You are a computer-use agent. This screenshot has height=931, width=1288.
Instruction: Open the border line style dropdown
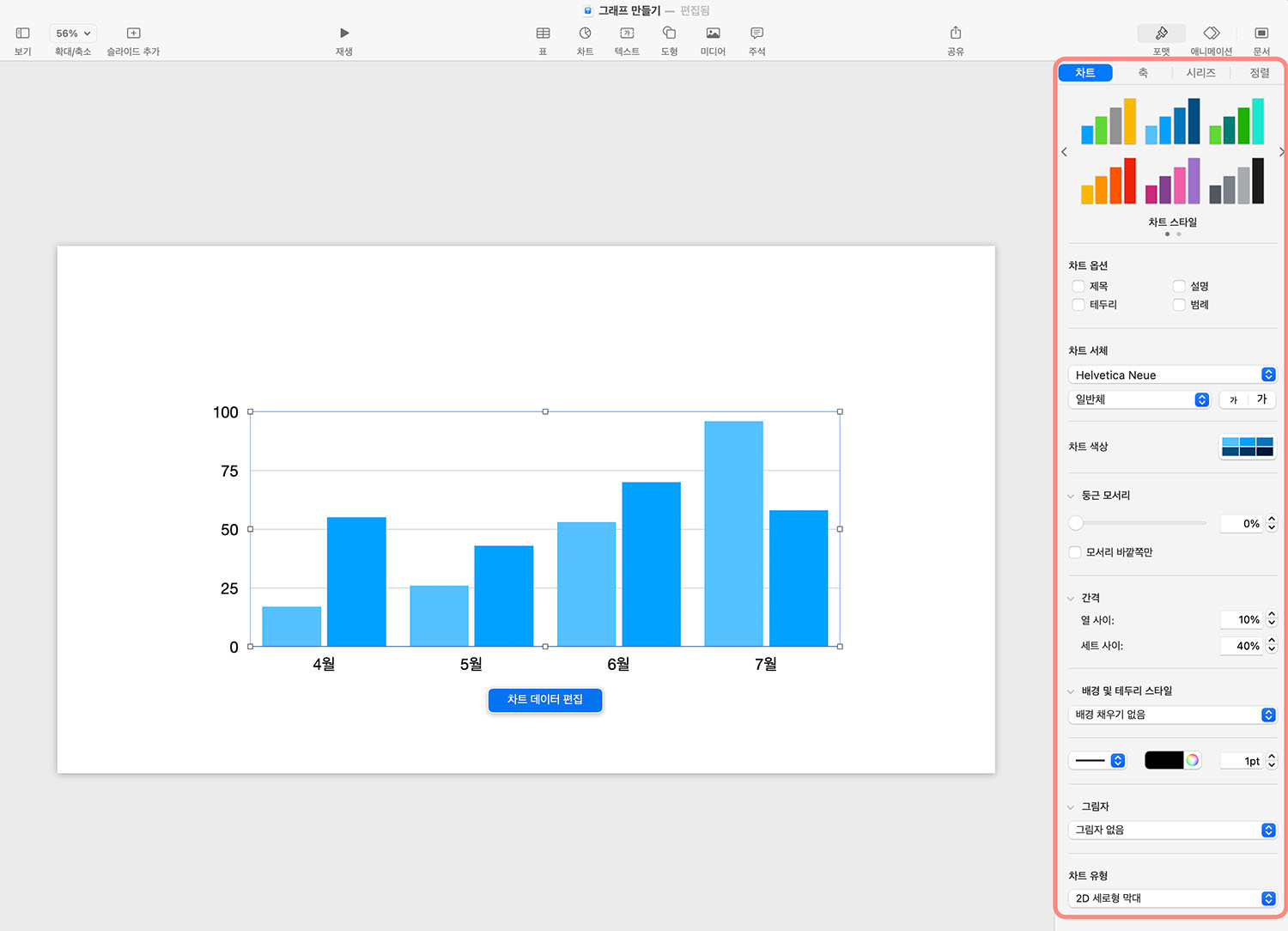pyautogui.click(x=1097, y=760)
